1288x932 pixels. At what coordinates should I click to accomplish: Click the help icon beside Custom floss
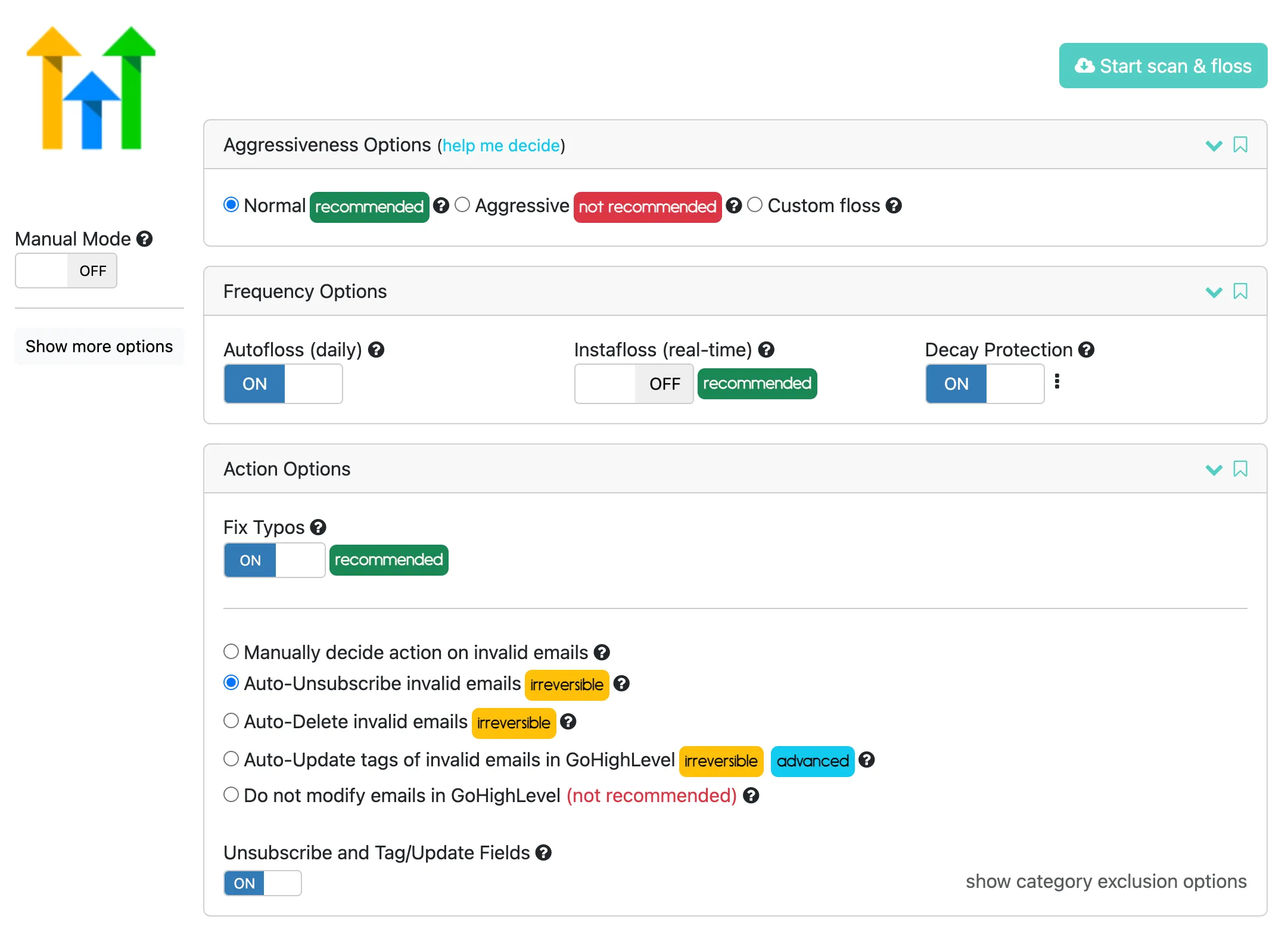pos(894,206)
